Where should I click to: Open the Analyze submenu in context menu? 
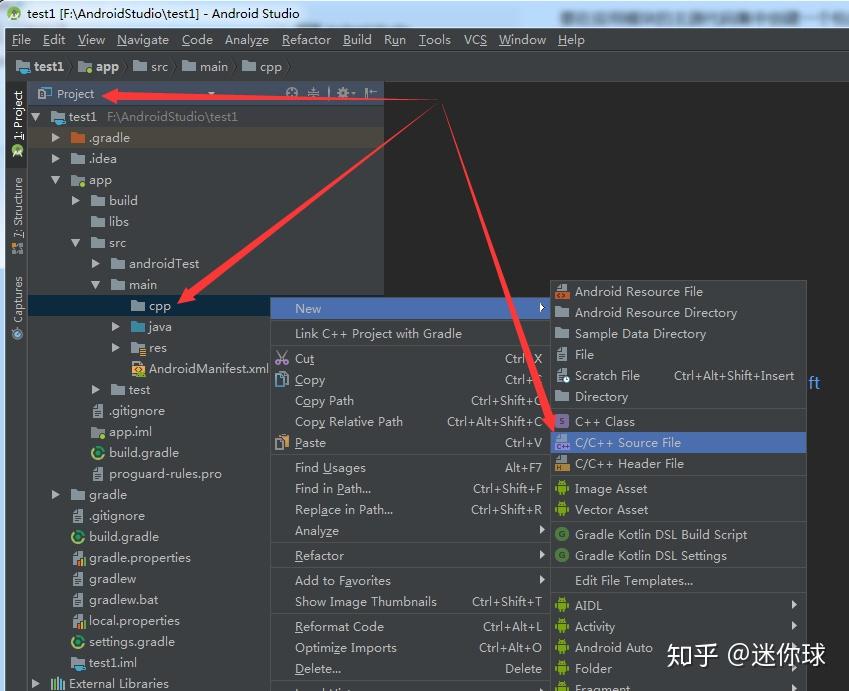coord(410,531)
